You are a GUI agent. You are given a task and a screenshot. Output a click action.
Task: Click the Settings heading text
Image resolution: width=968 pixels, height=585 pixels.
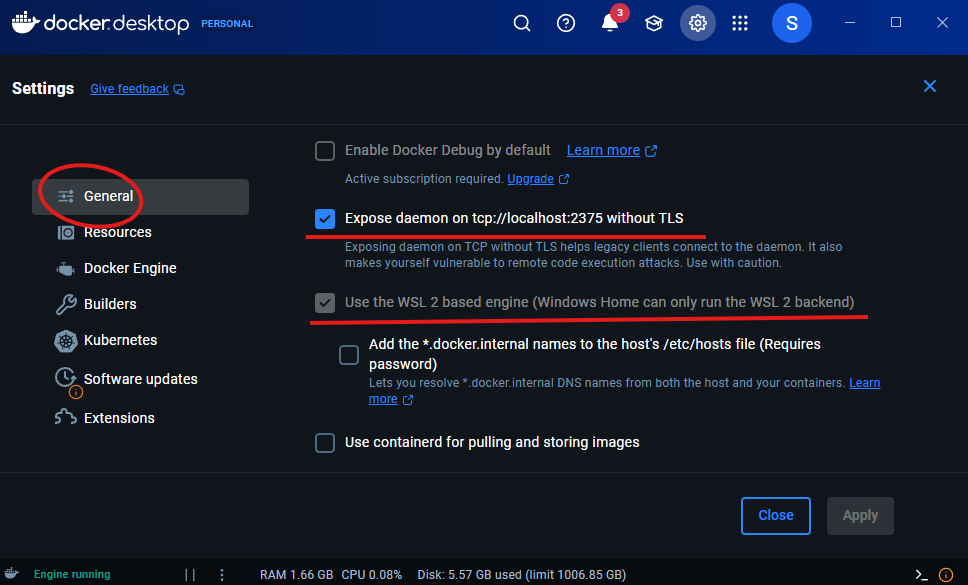click(x=43, y=89)
